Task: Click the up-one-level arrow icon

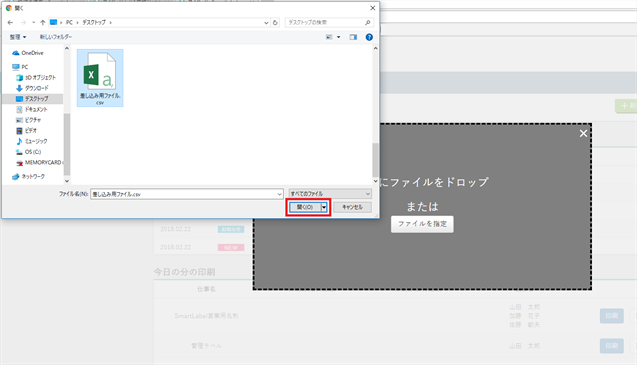Action: (x=43, y=22)
